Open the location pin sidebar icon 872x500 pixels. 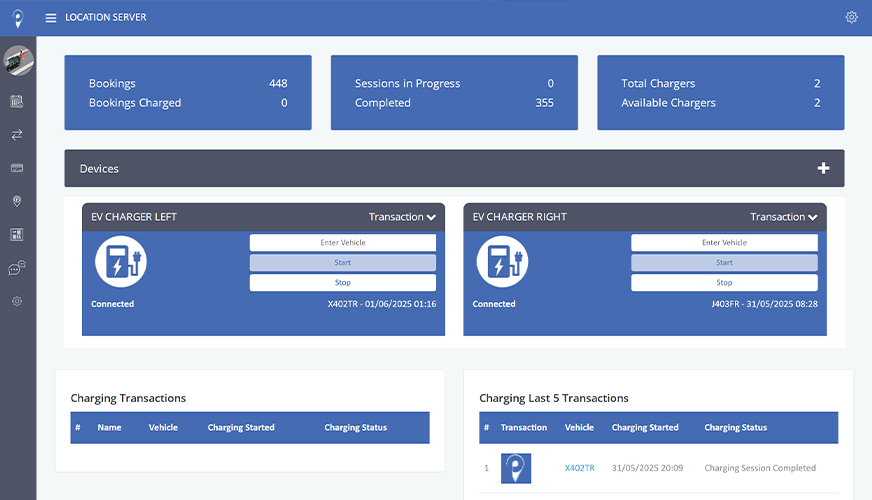[x=17, y=201]
